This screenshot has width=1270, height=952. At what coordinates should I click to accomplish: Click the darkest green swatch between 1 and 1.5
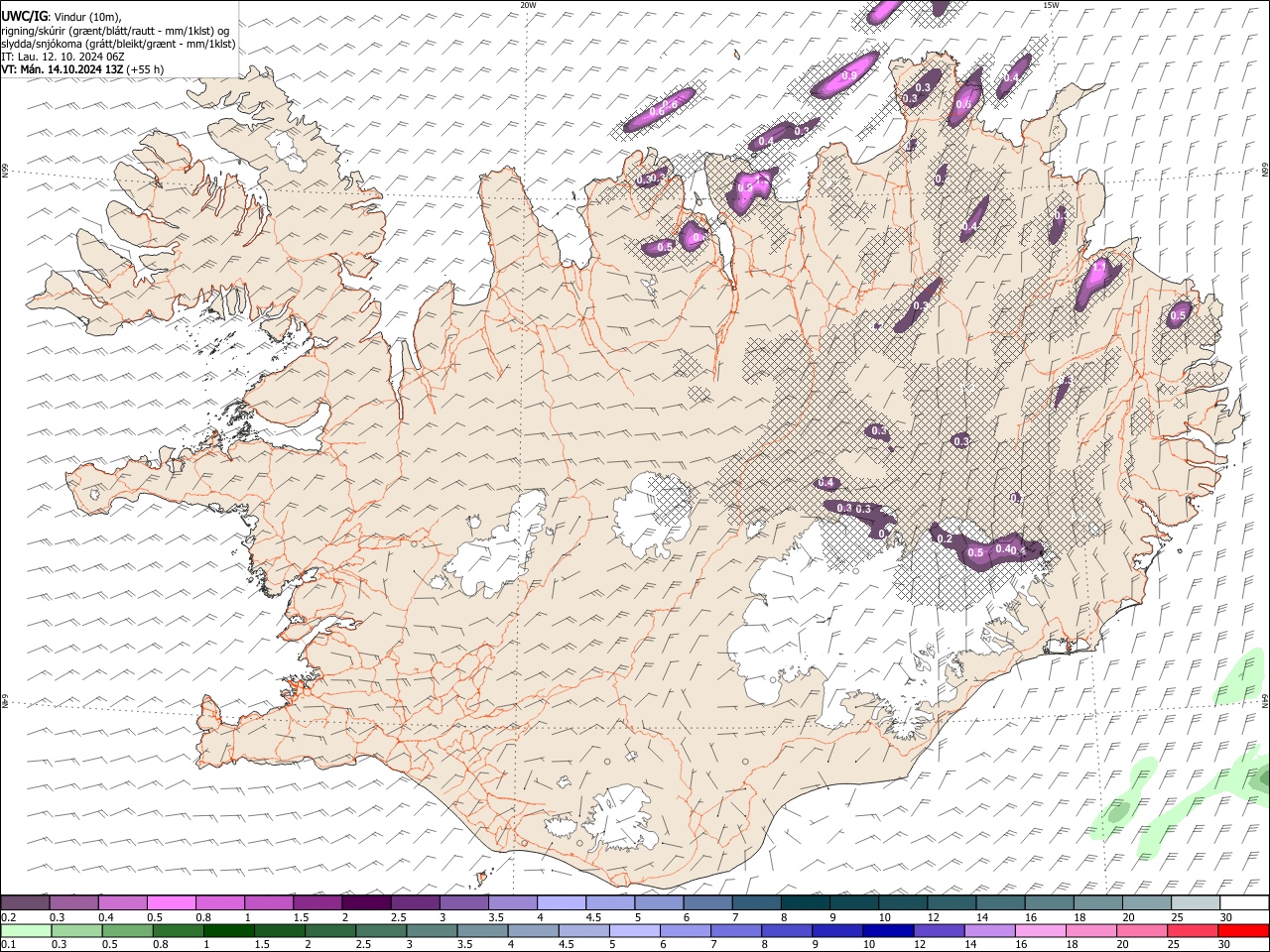[229, 930]
